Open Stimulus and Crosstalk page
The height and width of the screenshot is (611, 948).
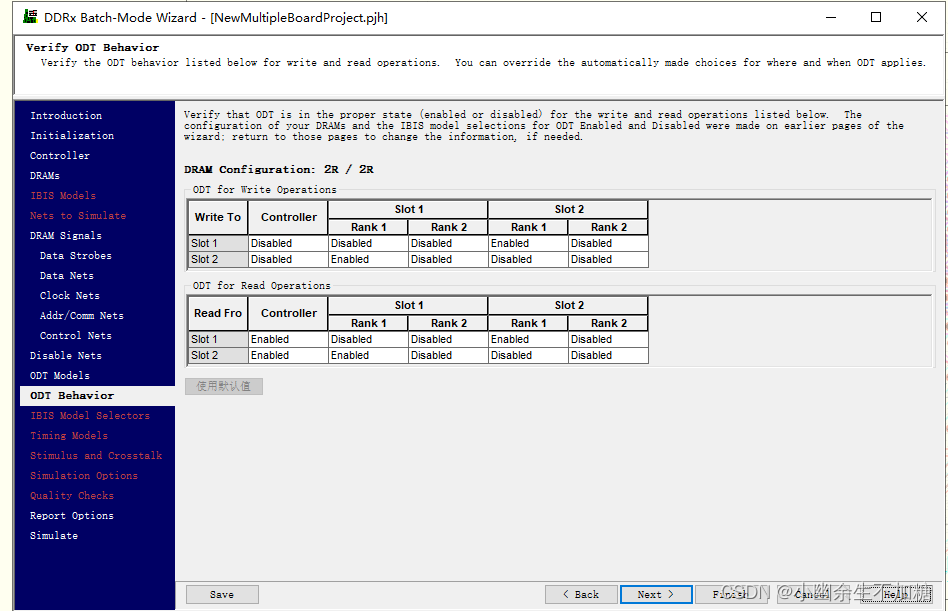click(x=96, y=455)
